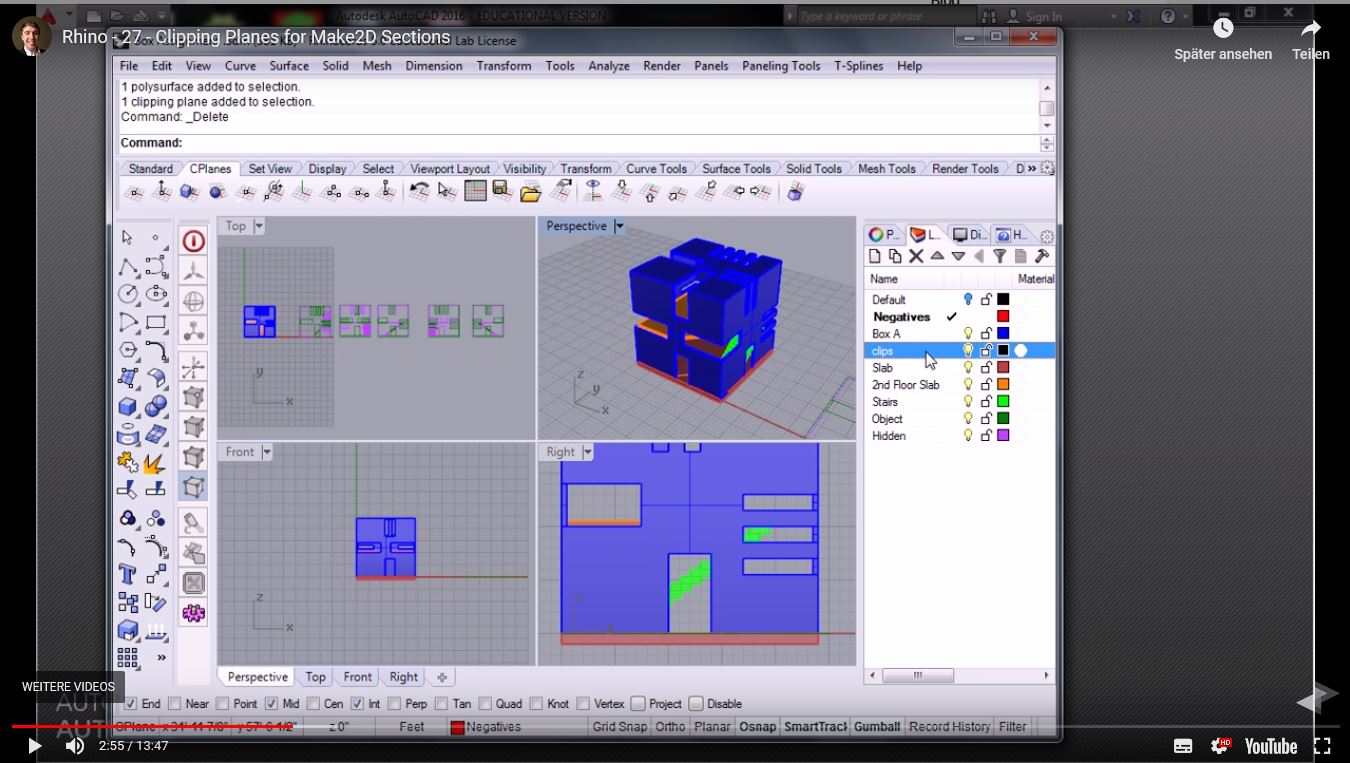Switch to the Standard toolbar tab
The image size is (1350, 763).
pyautogui.click(x=150, y=169)
